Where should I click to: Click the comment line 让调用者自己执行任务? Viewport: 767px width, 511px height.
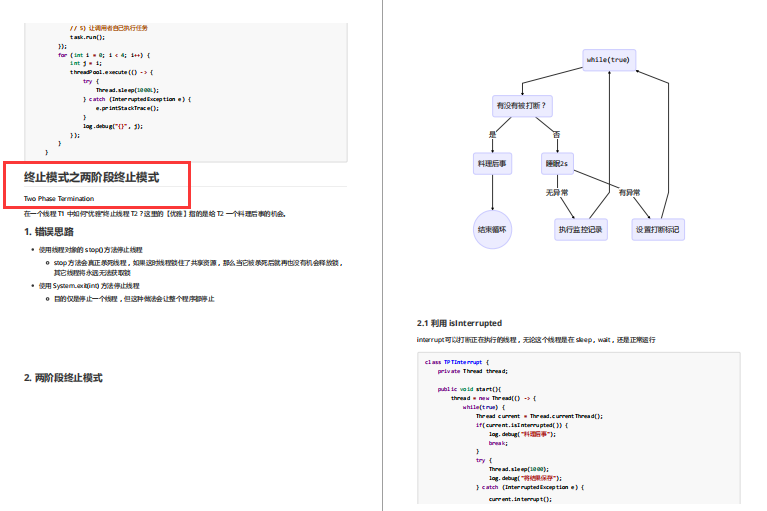click(x=109, y=28)
